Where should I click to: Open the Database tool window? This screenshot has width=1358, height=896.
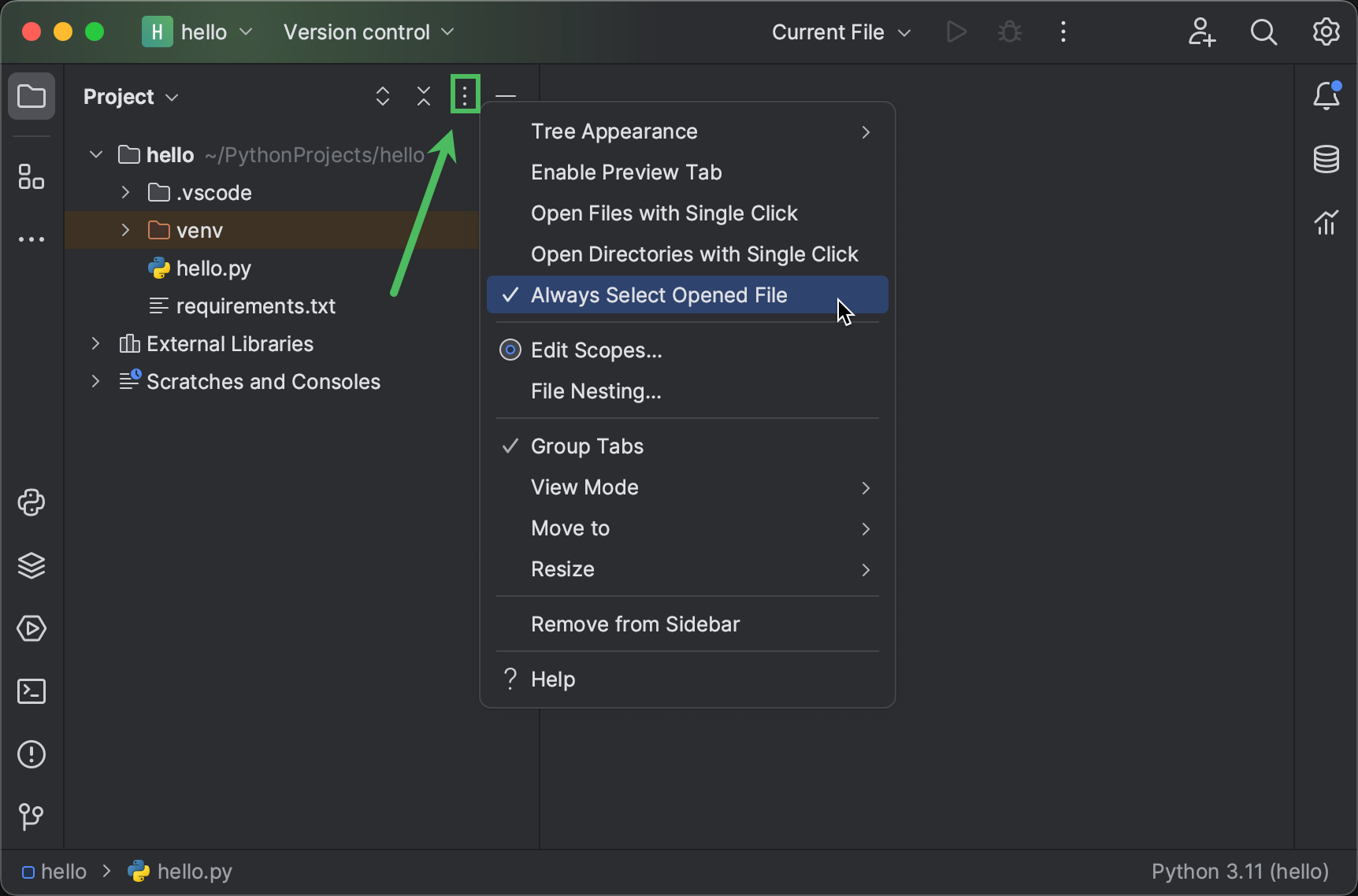click(x=1326, y=159)
